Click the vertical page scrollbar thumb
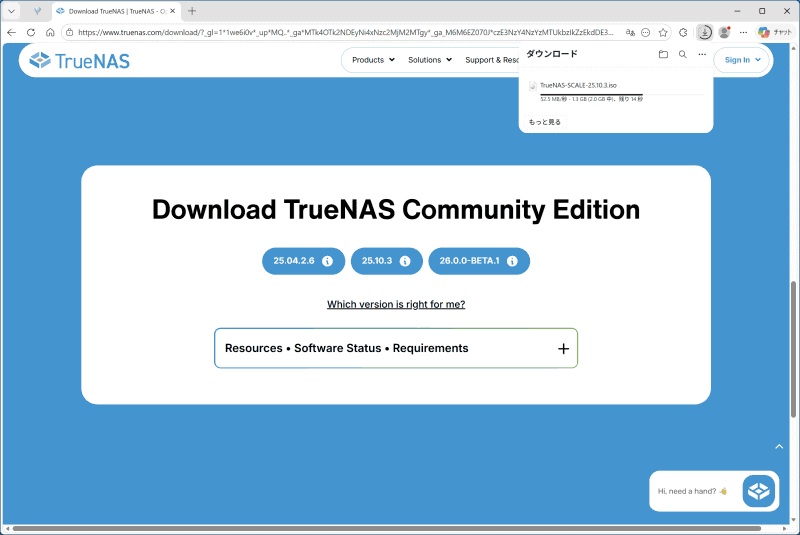Screen dimensions: 800x535 coord(793,349)
